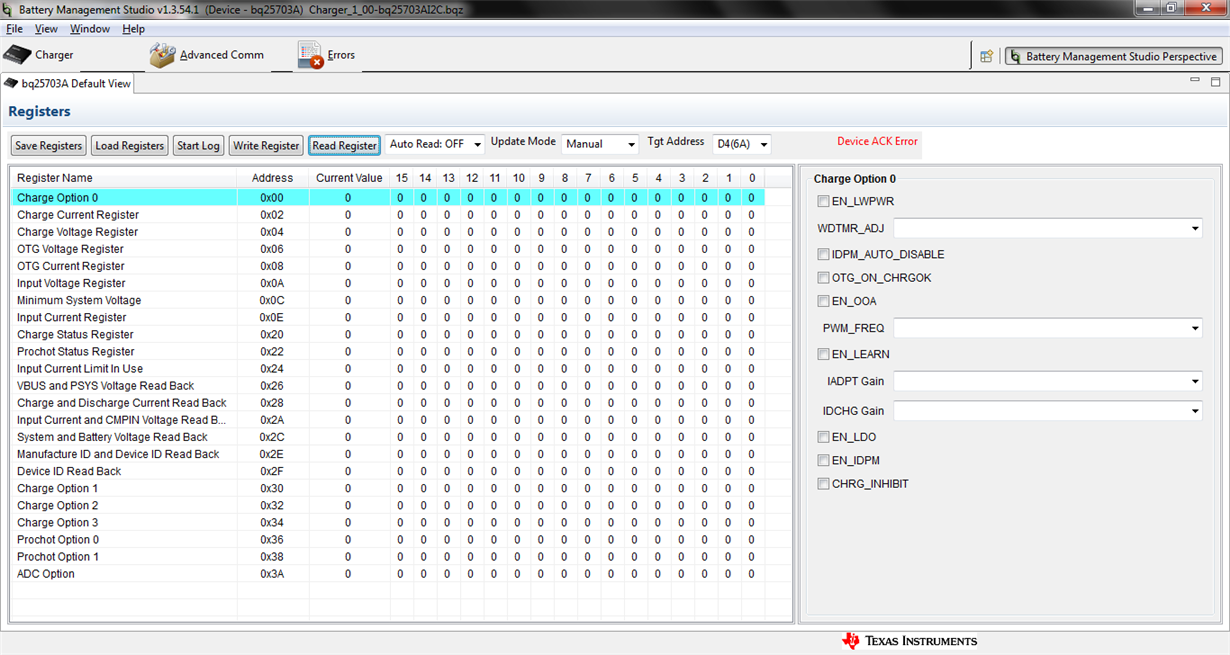Click the Current Value column header
Image resolution: width=1230 pixels, height=655 pixels.
pos(349,178)
